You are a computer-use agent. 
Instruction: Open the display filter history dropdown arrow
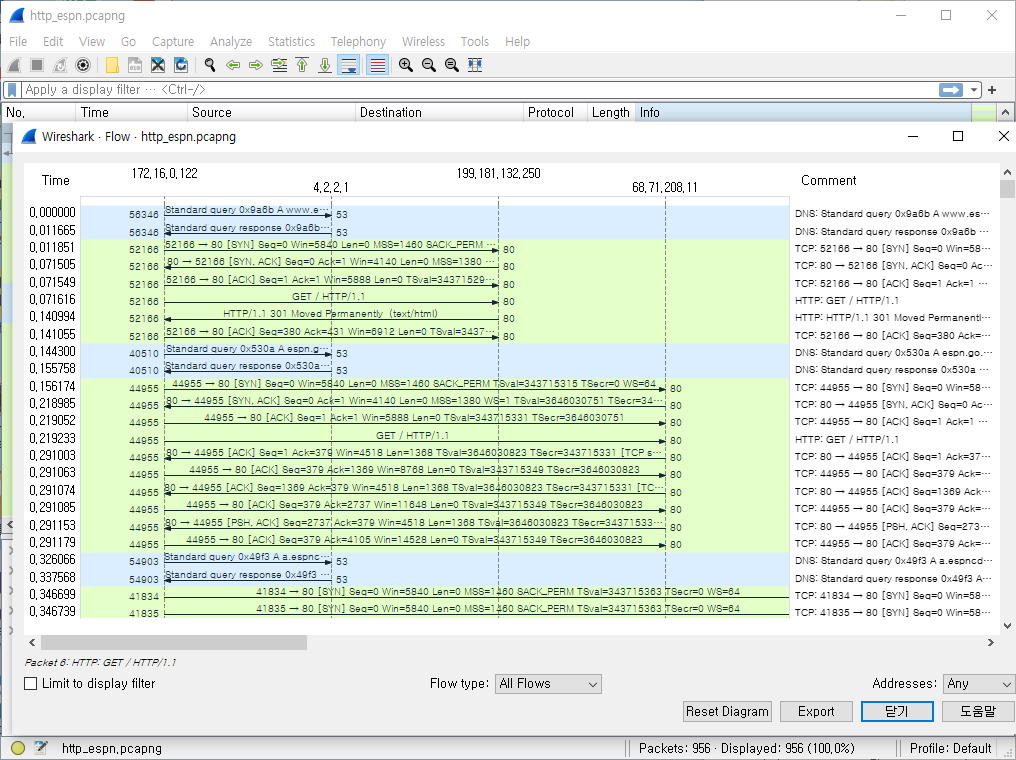point(973,90)
